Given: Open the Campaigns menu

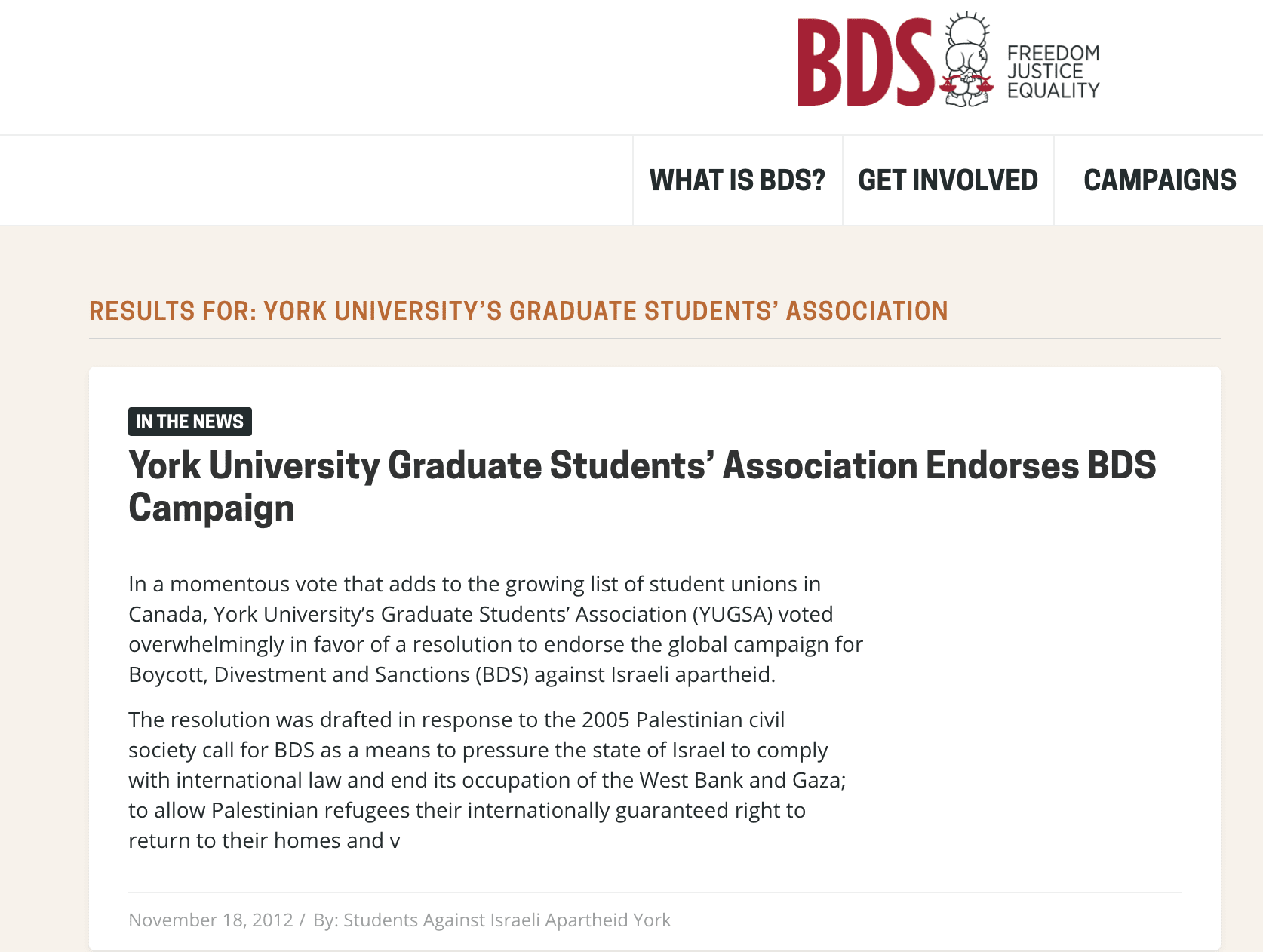Looking at the screenshot, I should pos(1160,180).
